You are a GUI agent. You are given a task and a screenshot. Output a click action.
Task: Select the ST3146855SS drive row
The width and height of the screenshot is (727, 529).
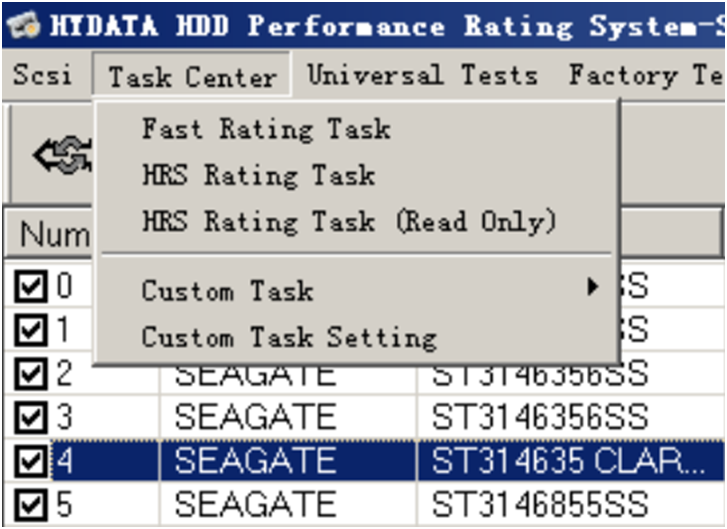point(364,504)
